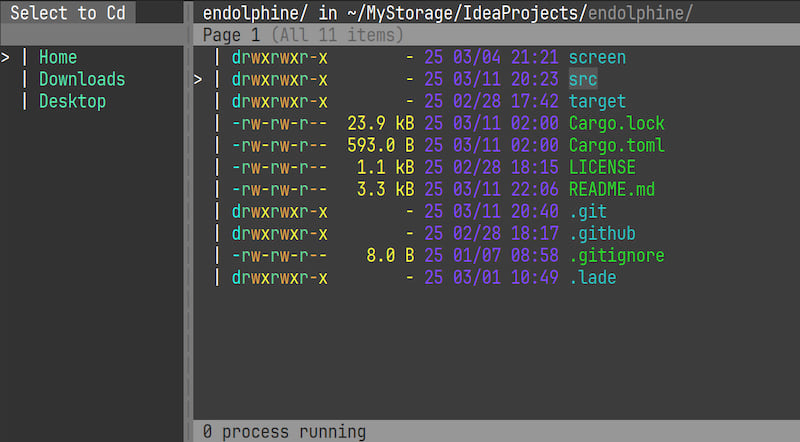Click the current path in the header
This screenshot has height=442, width=800.
[447, 13]
